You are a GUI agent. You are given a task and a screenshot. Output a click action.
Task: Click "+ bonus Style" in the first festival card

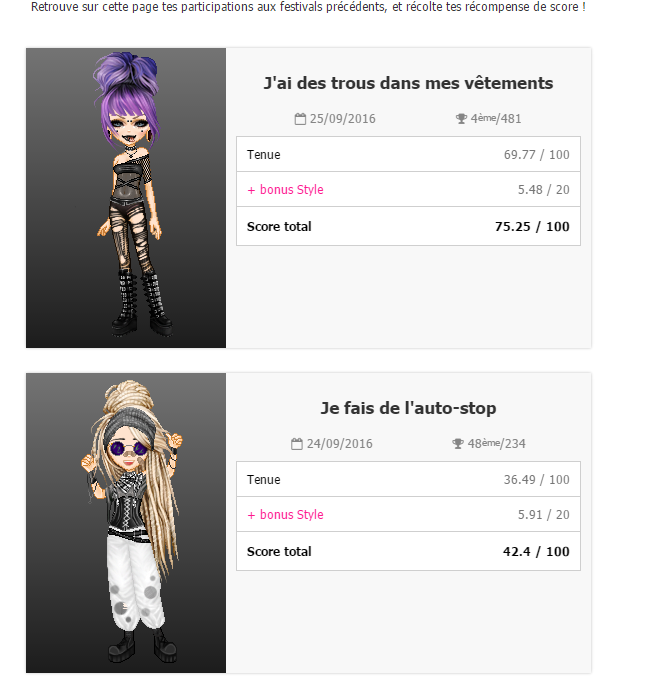pos(285,190)
